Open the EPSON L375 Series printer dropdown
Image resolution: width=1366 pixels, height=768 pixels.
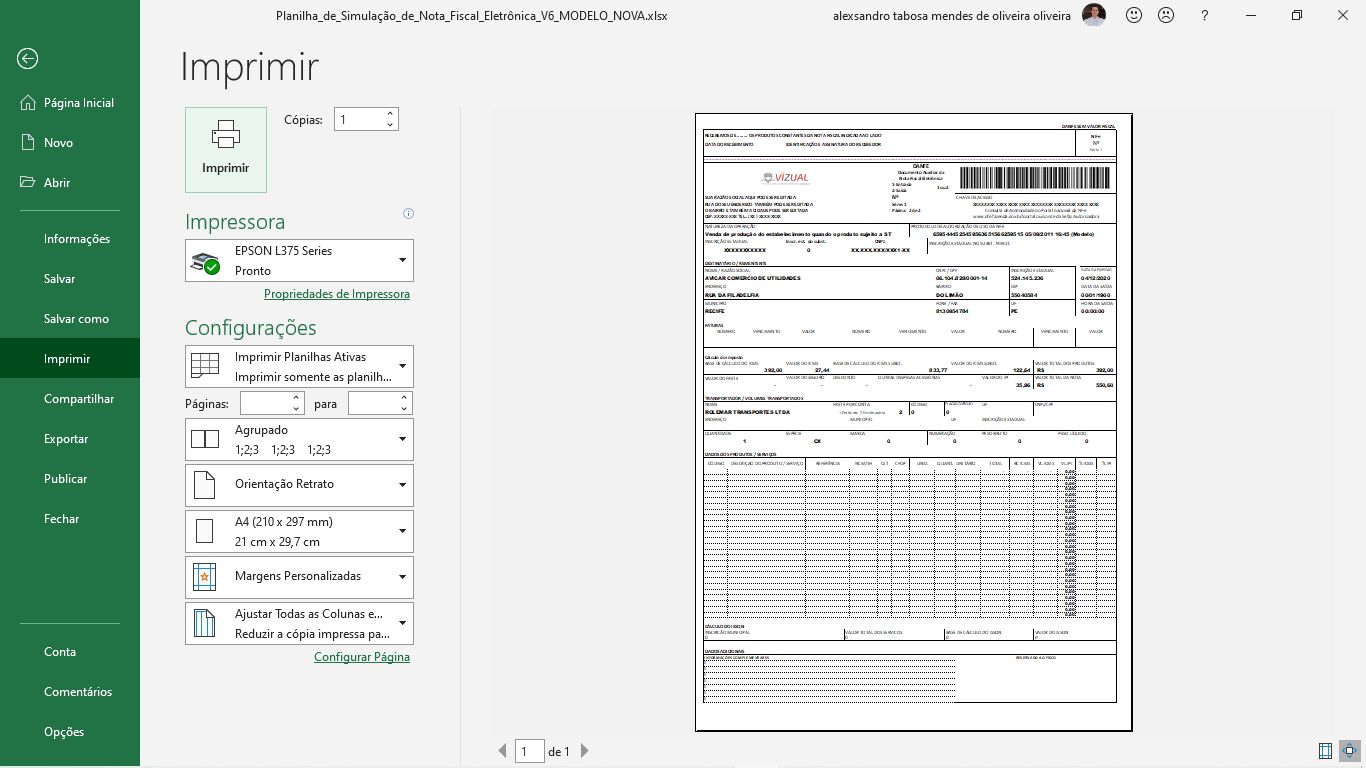[x=299, y=261]
